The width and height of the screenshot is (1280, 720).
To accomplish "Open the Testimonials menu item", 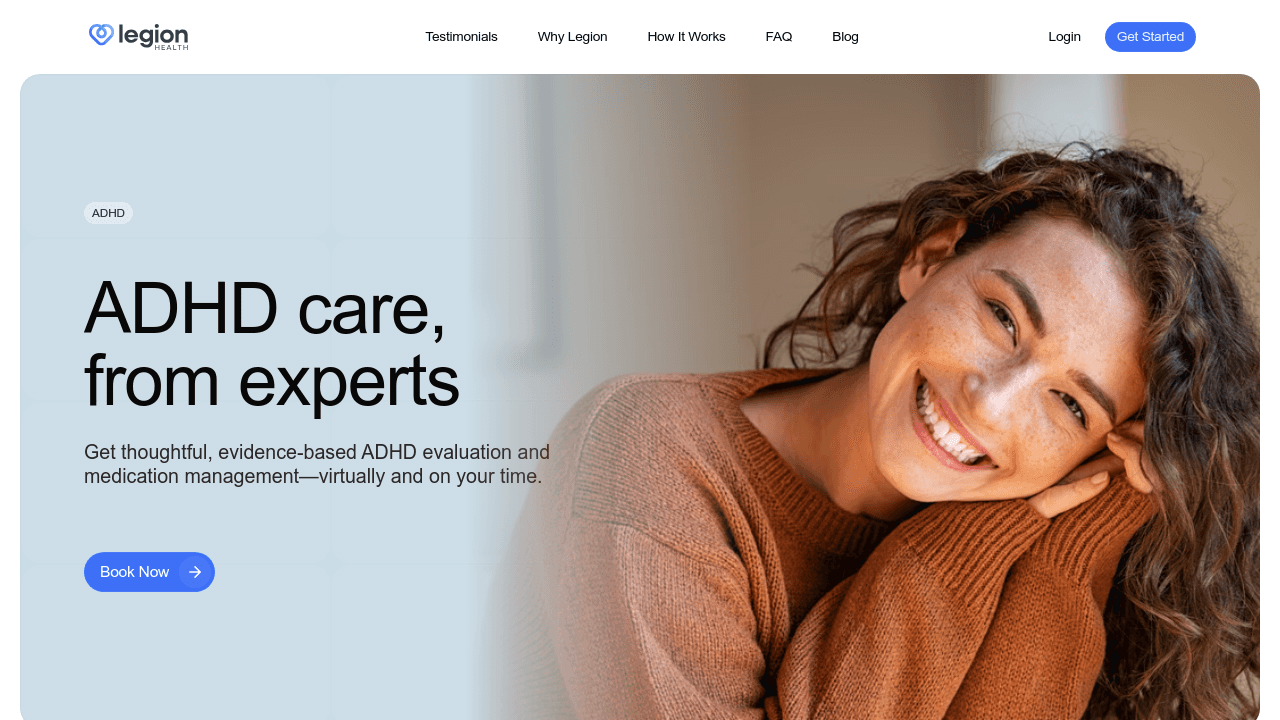I will click(461, 37).
